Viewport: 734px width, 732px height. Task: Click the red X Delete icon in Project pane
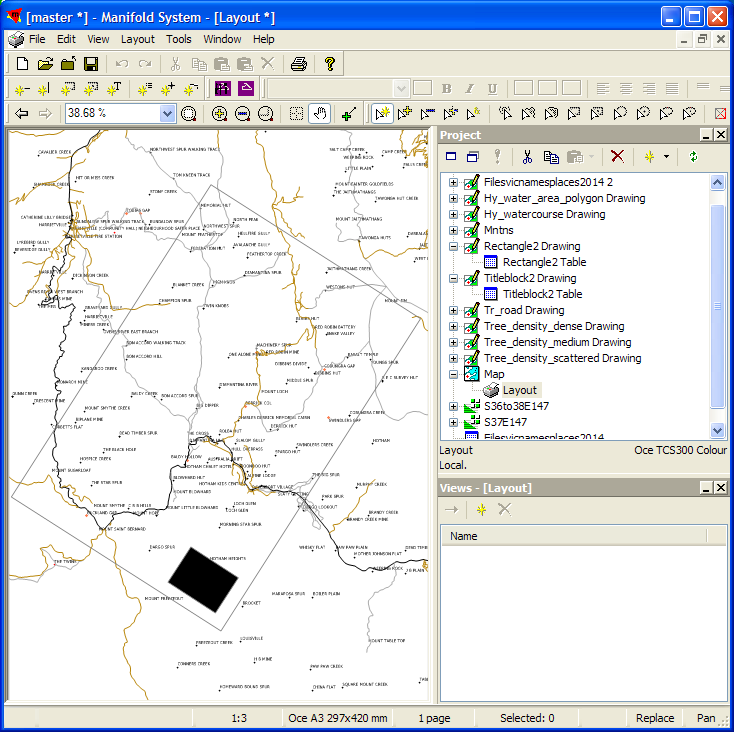click(617, 157)
